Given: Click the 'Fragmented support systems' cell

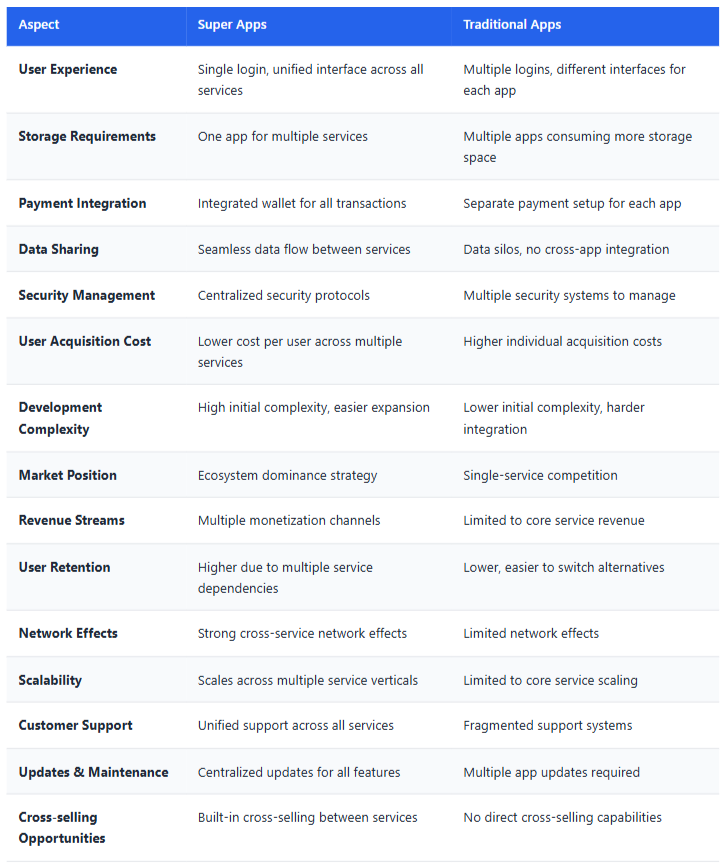Looking at the screenshot, I should (x=547, y=725).
